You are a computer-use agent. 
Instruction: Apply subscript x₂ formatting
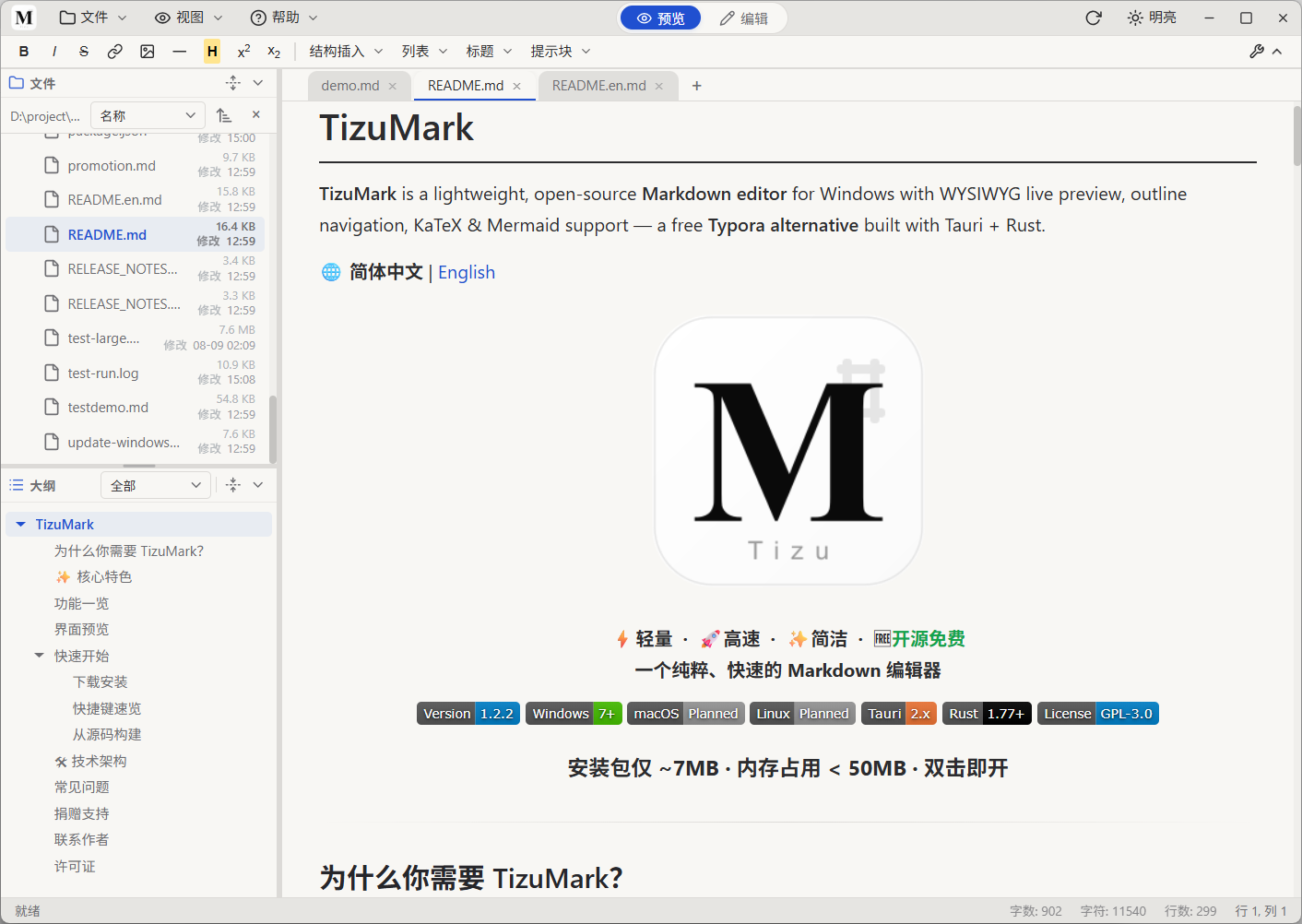pyautogui.click(x=274, y=52)
